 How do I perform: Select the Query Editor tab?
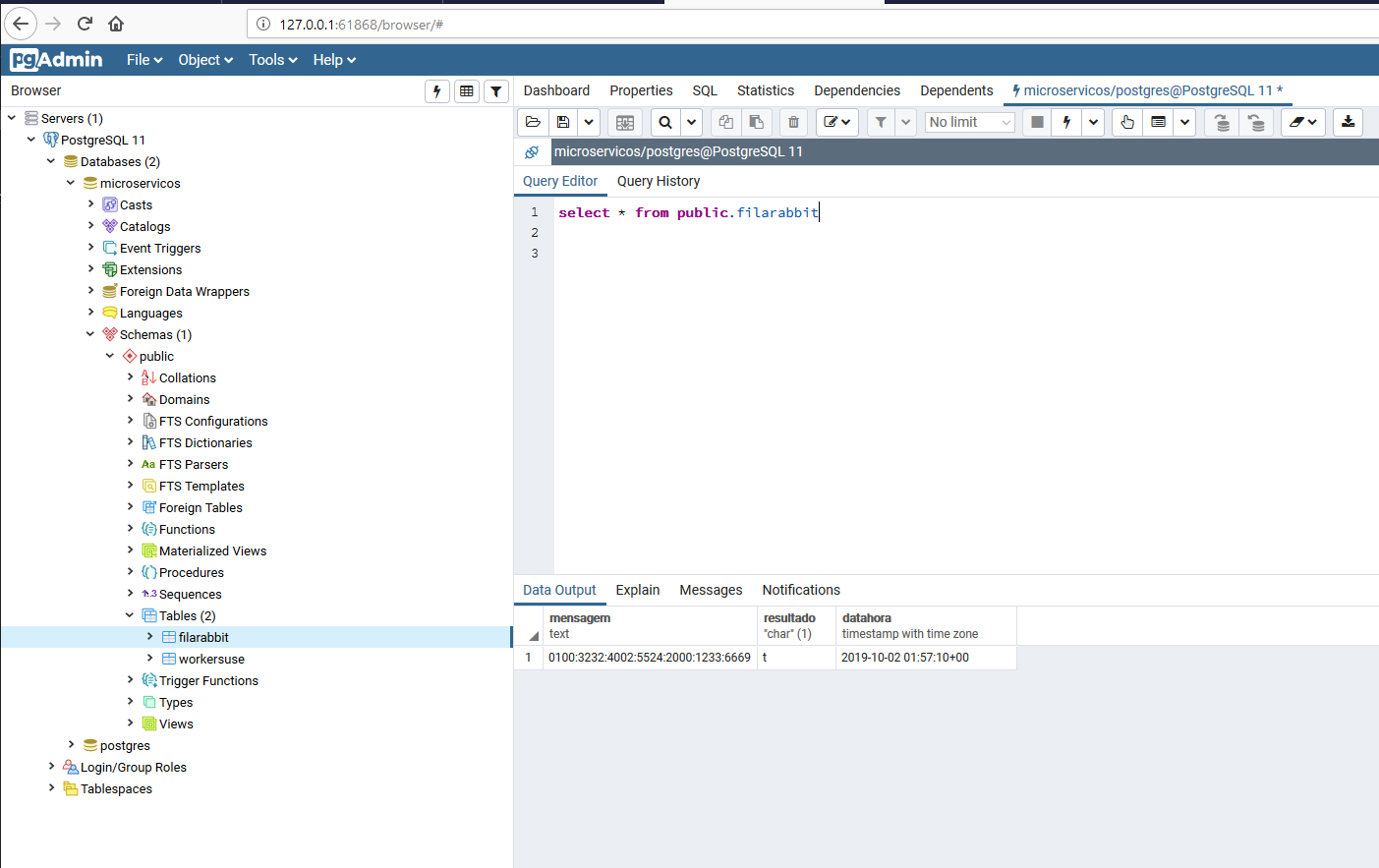[560, 181]
